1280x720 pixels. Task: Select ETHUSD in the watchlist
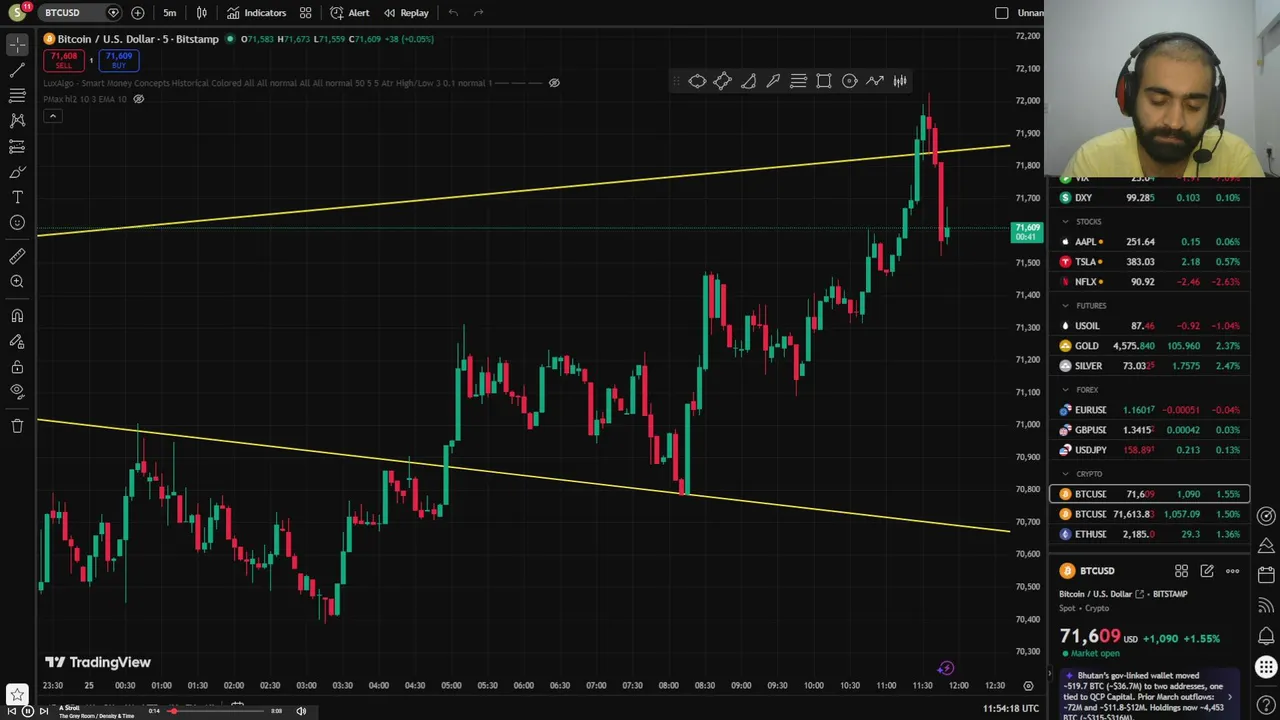pos(1149,534)
